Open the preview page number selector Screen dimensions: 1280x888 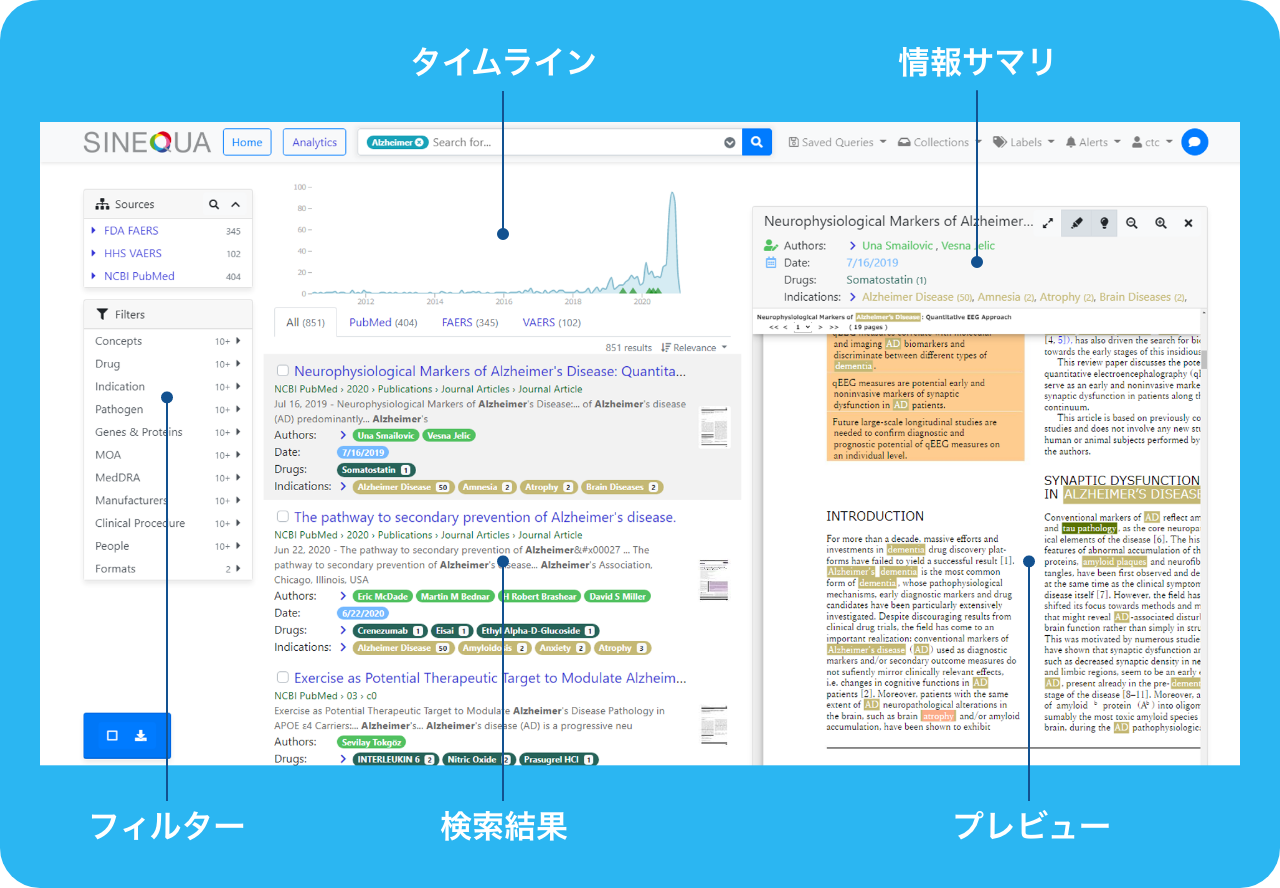pyautogui.click(x=802, y=327)
